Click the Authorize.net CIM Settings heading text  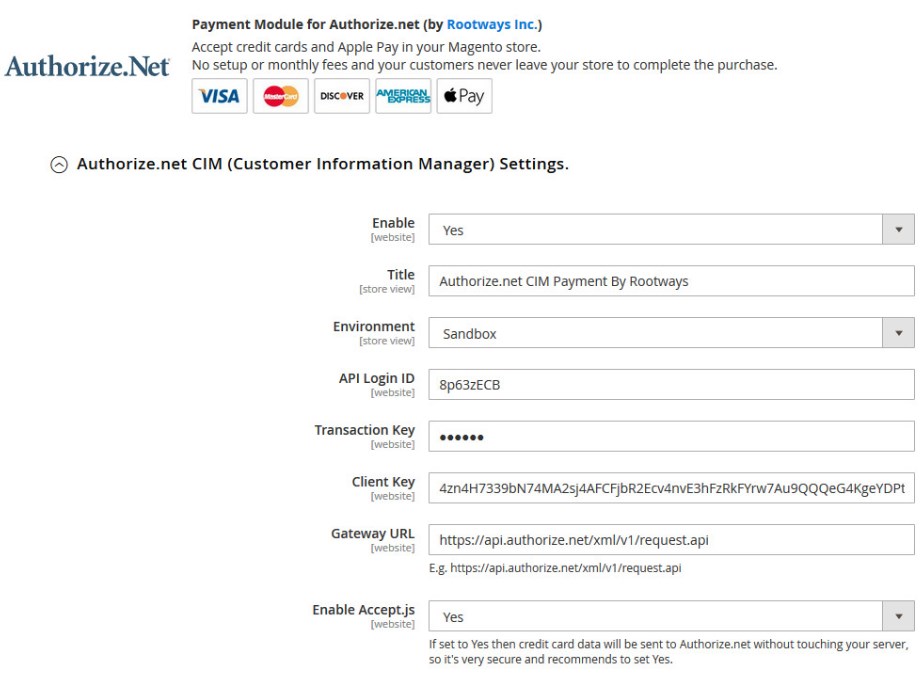click(x=322, y=164)
